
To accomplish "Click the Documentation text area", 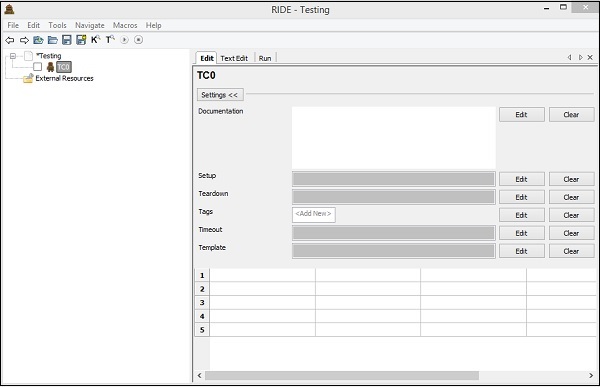I will point(394,138).
